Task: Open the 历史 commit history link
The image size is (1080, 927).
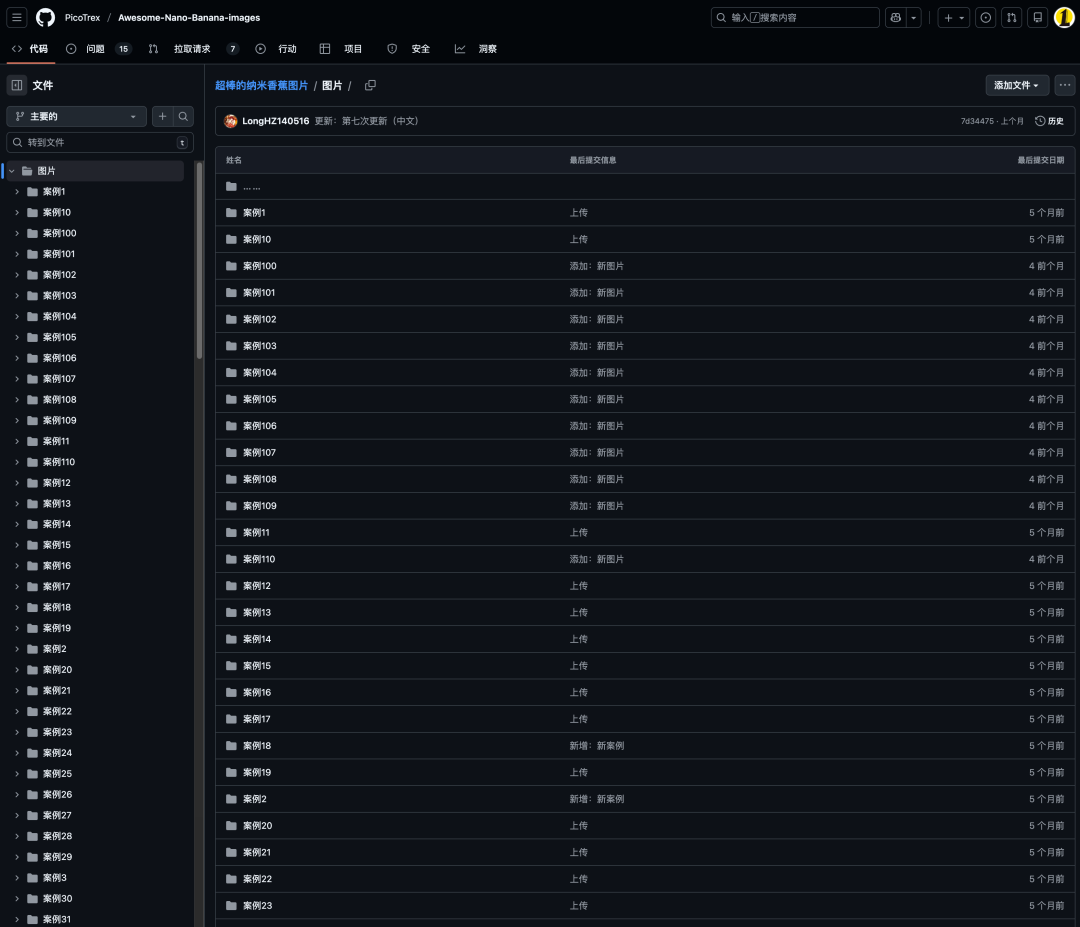Action: tap(1049, 121)
